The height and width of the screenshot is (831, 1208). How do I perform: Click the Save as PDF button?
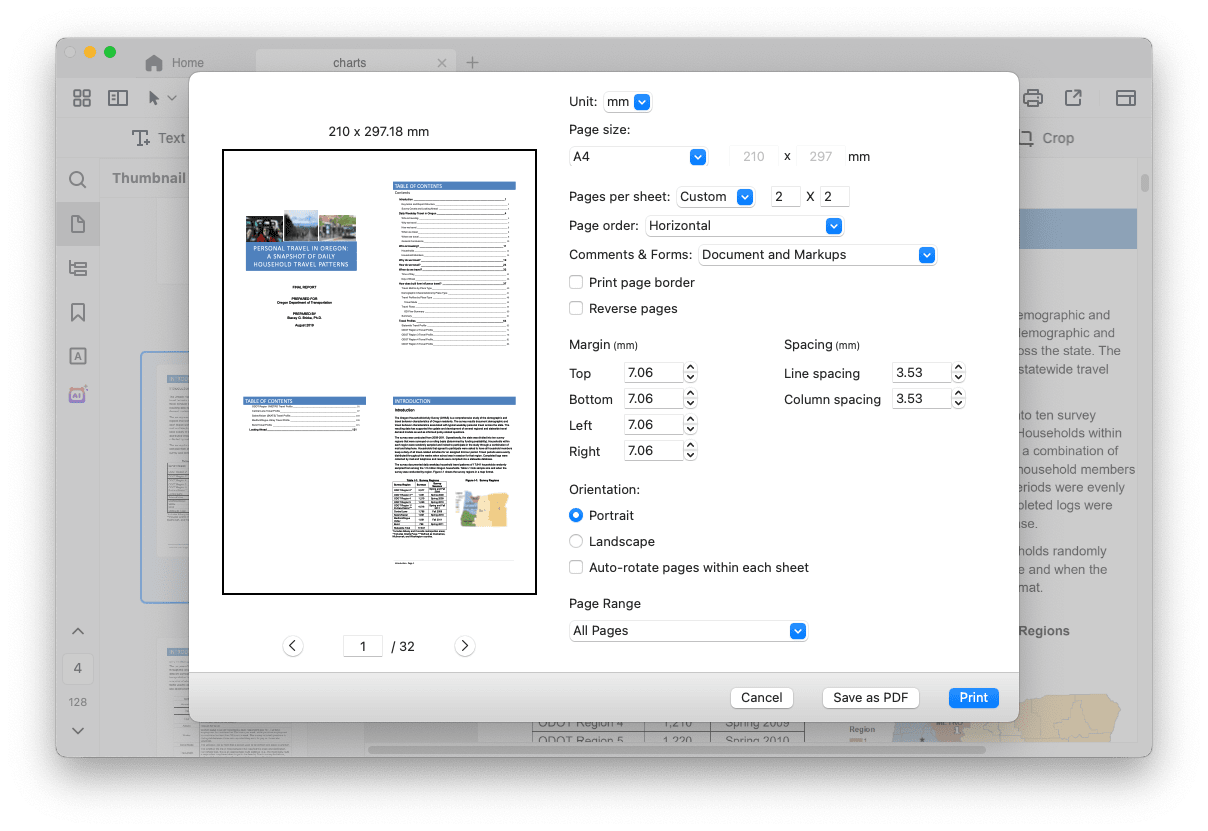[x=870, y=697]
